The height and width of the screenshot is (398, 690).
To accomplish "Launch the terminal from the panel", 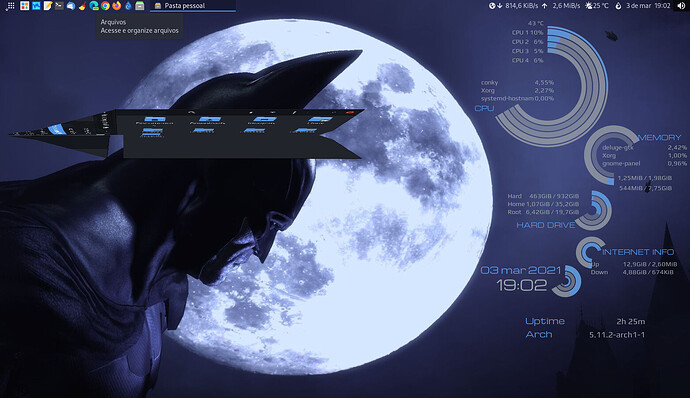I will 59,6.
